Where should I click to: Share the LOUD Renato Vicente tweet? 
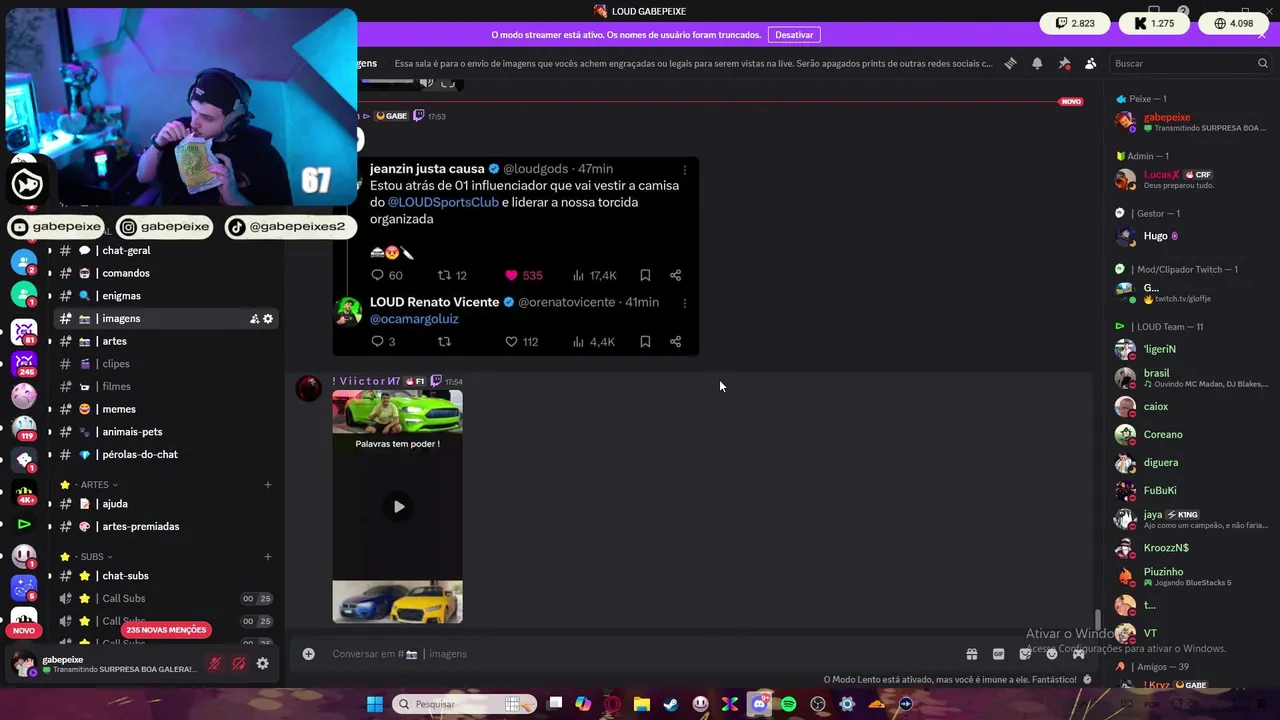pyautogui.click(x=675, y=342)
